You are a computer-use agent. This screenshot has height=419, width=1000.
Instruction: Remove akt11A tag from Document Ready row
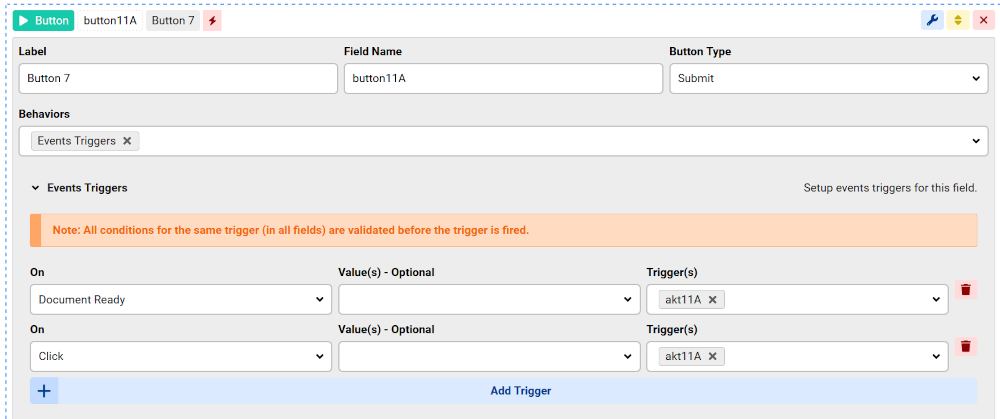coord(712,299)
